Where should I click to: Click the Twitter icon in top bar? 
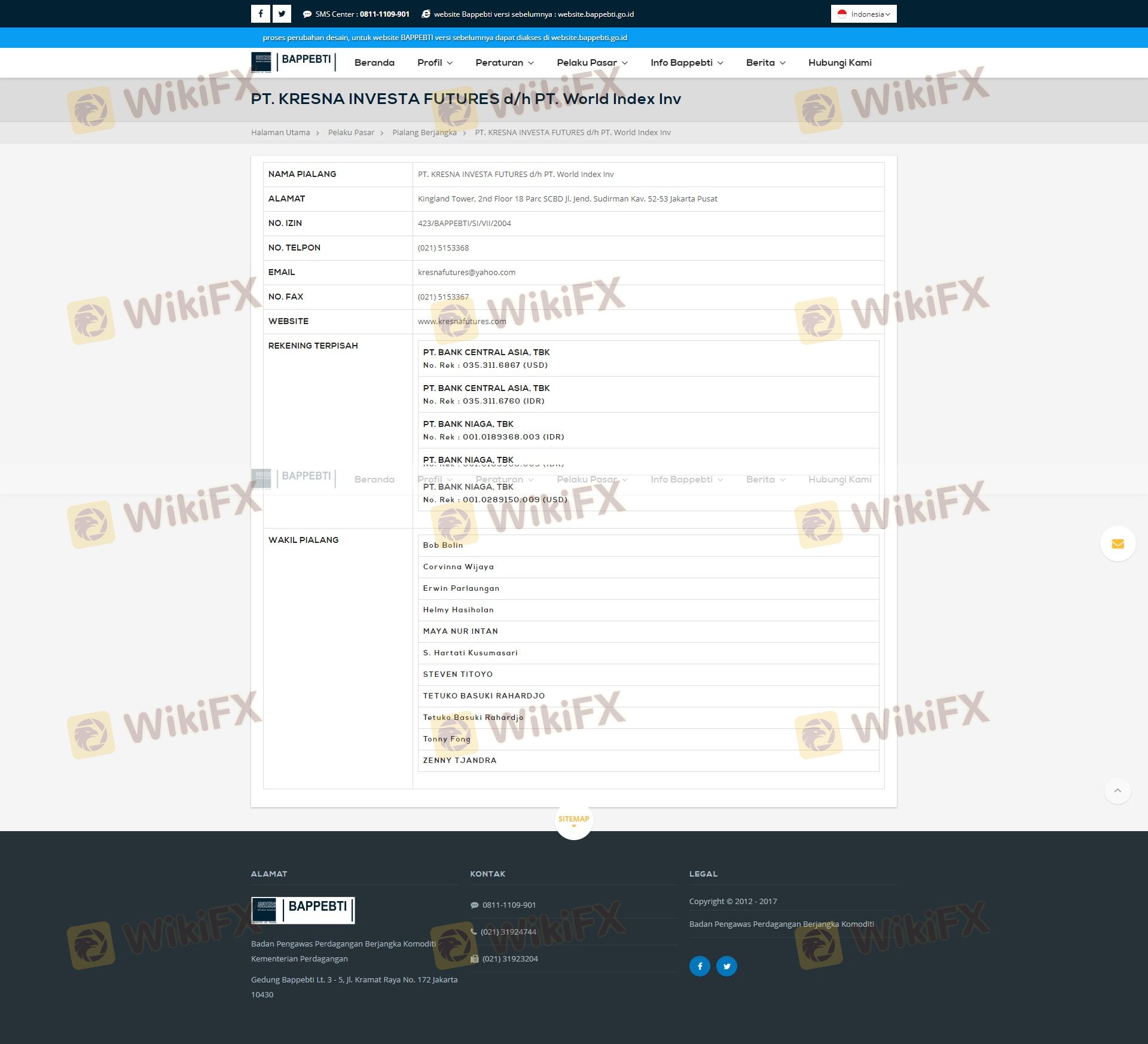point(282,14)
